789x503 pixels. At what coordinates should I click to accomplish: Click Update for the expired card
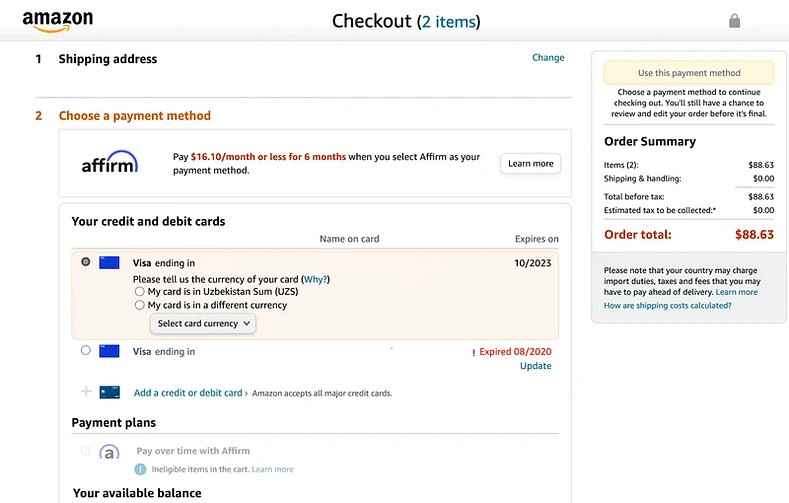535,366
